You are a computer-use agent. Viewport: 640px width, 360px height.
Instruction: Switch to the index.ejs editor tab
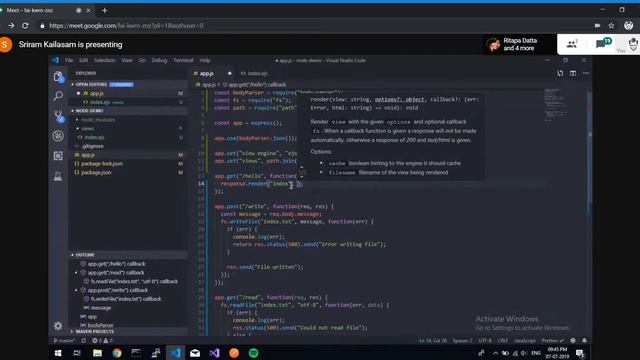(x=254, y=73)
